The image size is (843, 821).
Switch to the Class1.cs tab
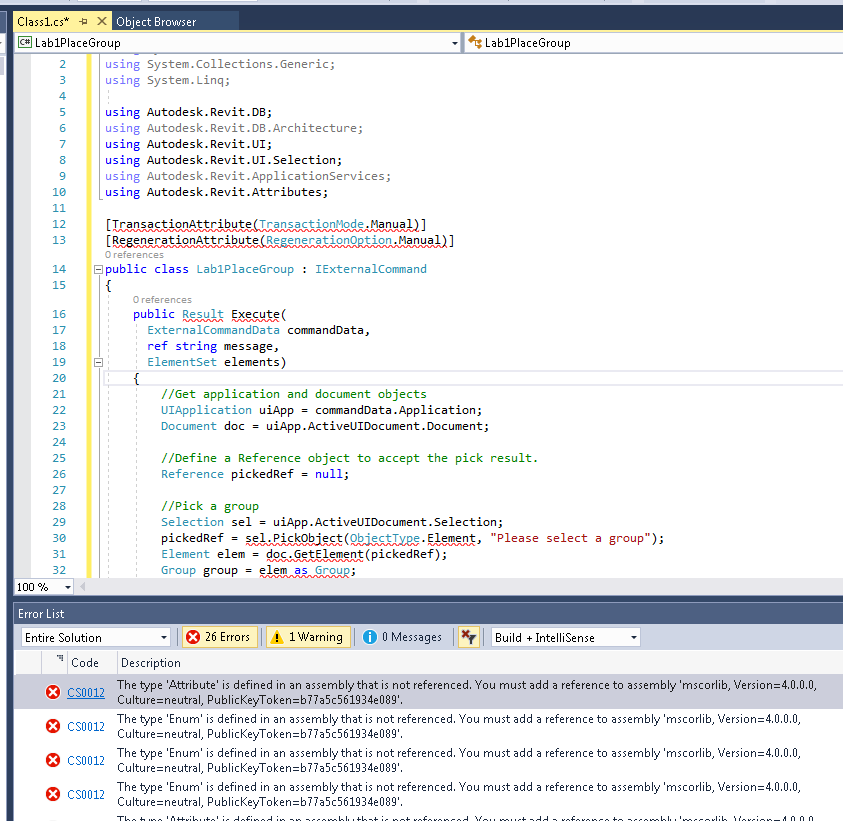[44, 22]
